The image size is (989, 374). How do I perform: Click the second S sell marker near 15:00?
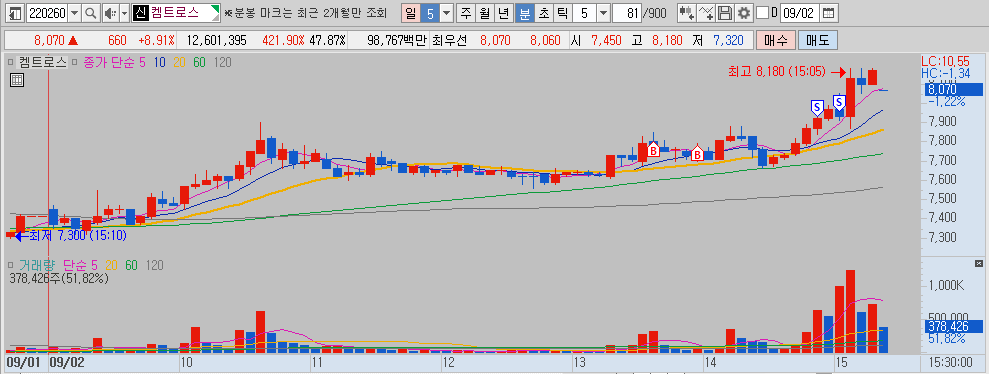coord(839,102)
